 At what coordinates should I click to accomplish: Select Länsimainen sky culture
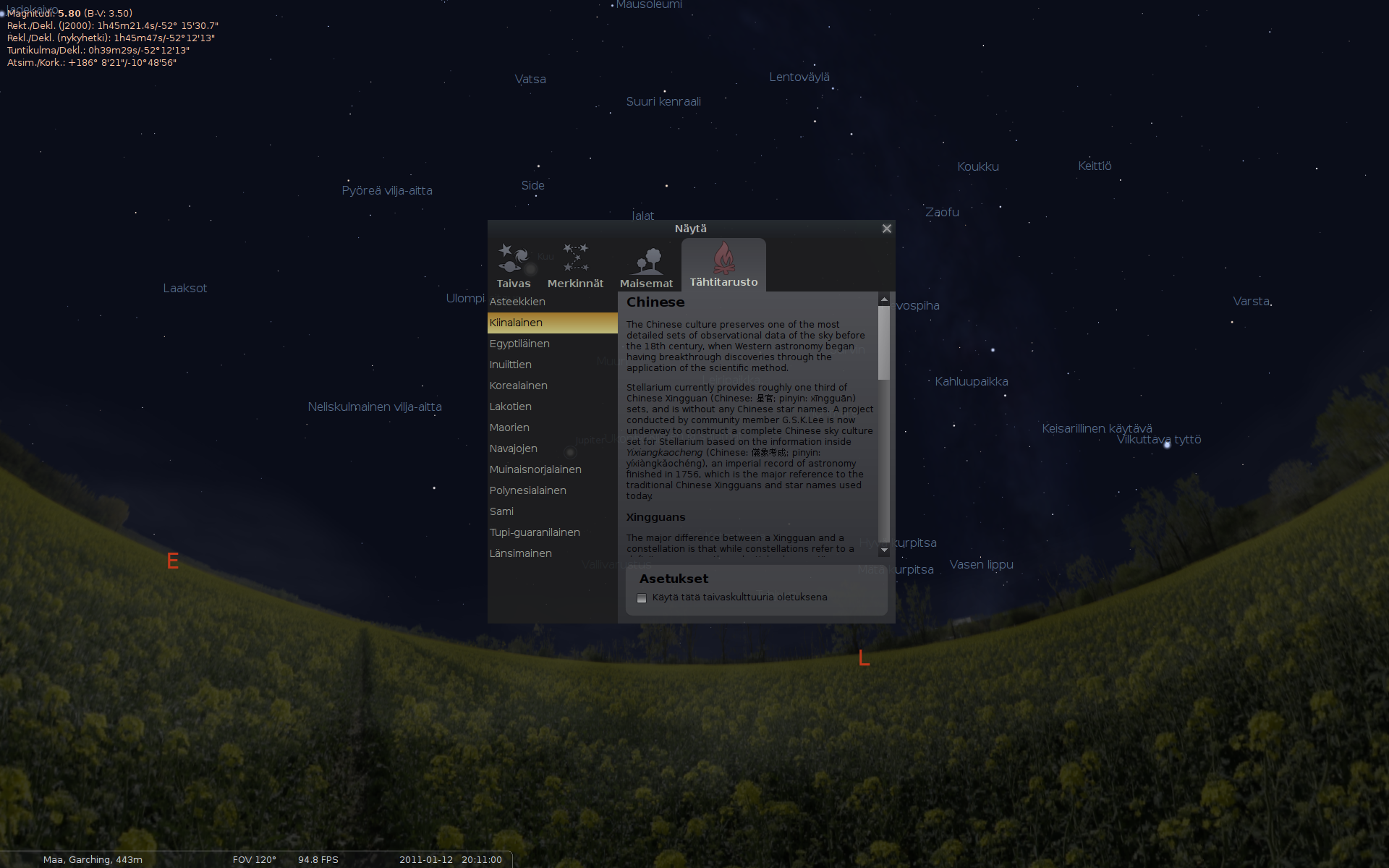pos(553,553)
